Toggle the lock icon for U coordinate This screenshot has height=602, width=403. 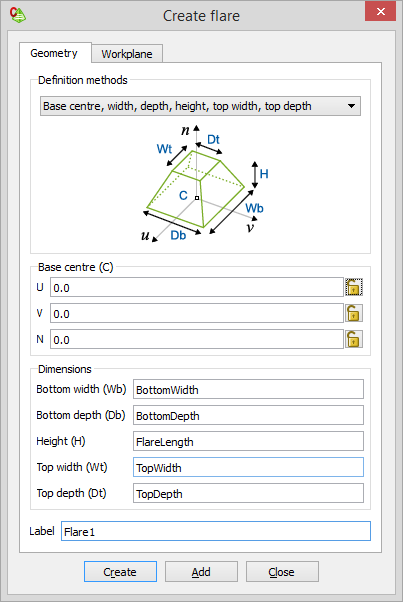353,287
